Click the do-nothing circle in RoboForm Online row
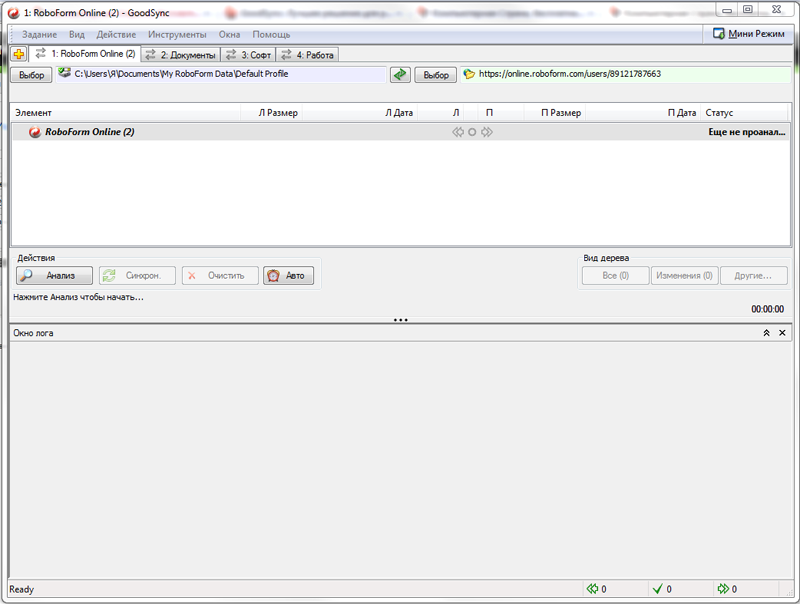800x604 pixels. pos(472,132)
